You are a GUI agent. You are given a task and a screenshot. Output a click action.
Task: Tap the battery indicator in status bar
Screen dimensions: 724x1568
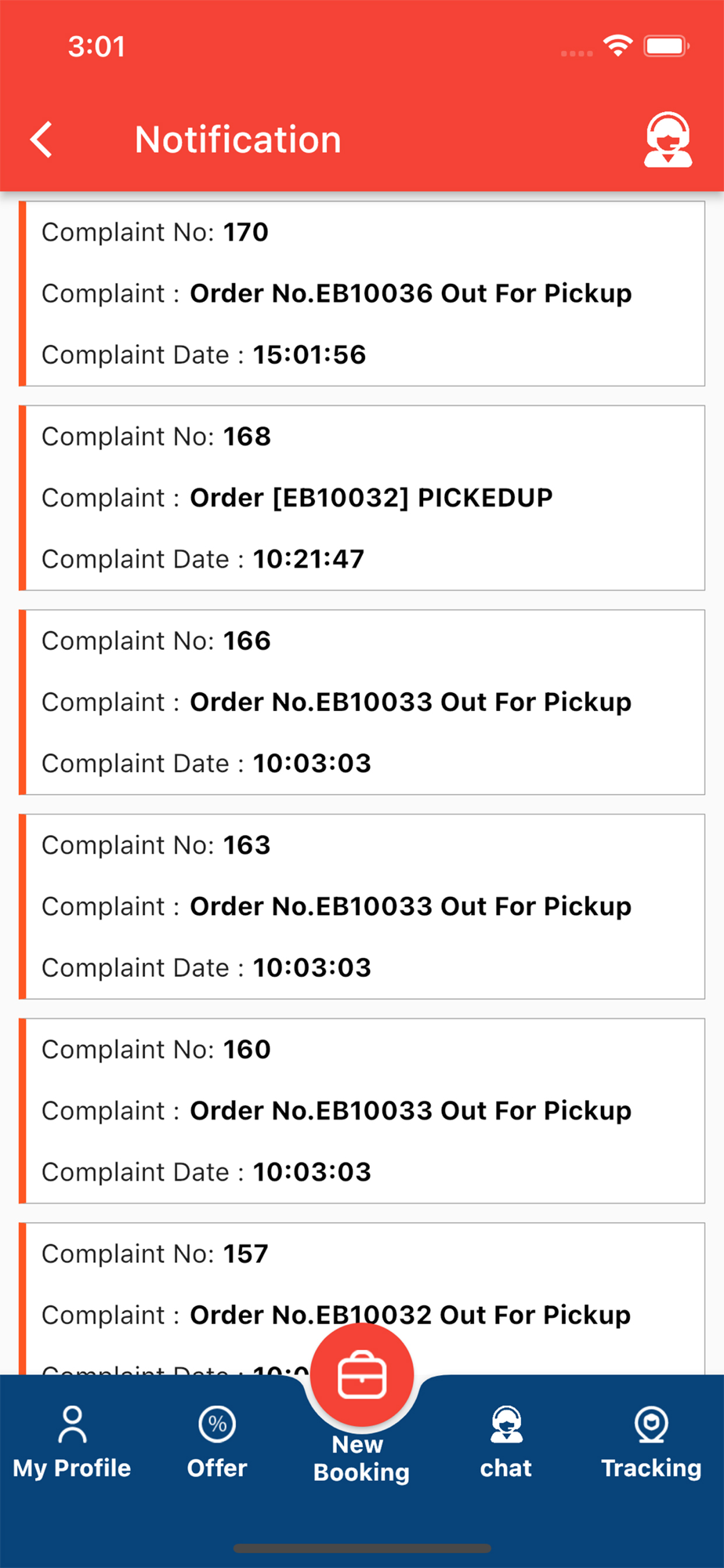[x=666, y=46]
